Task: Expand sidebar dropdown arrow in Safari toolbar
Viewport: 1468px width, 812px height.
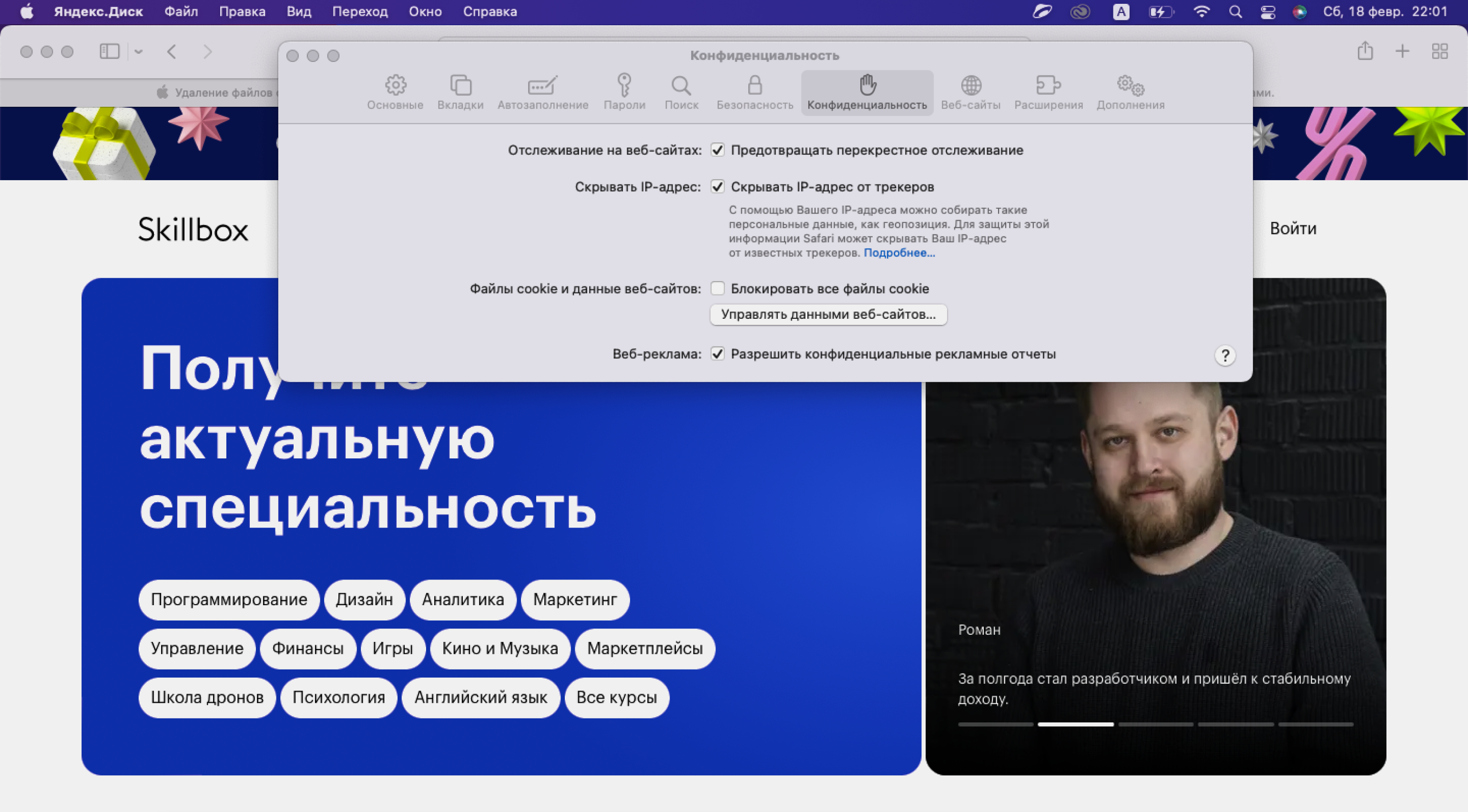Action: (139, 52)
